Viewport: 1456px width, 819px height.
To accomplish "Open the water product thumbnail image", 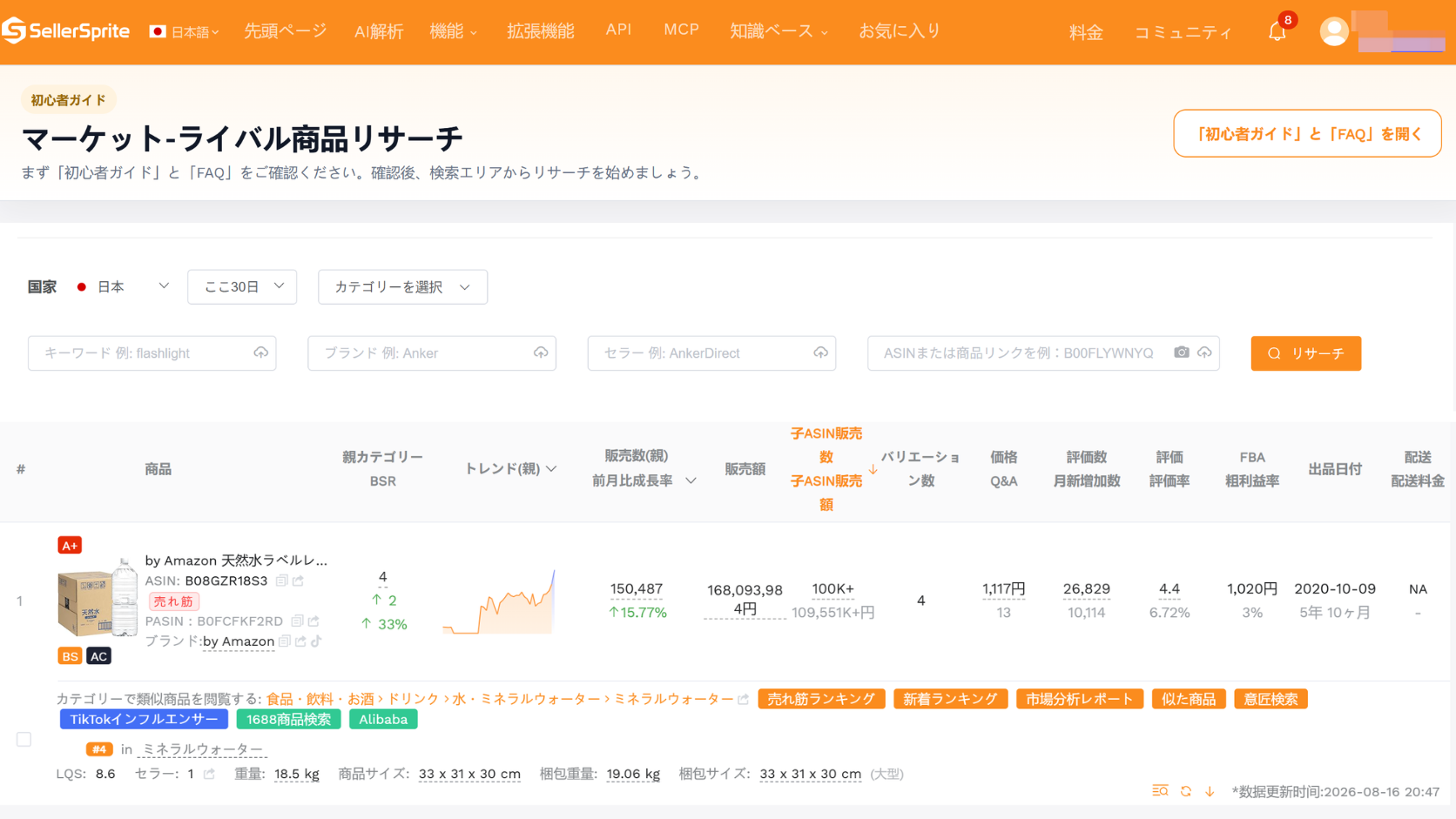I will coord(98,600).
